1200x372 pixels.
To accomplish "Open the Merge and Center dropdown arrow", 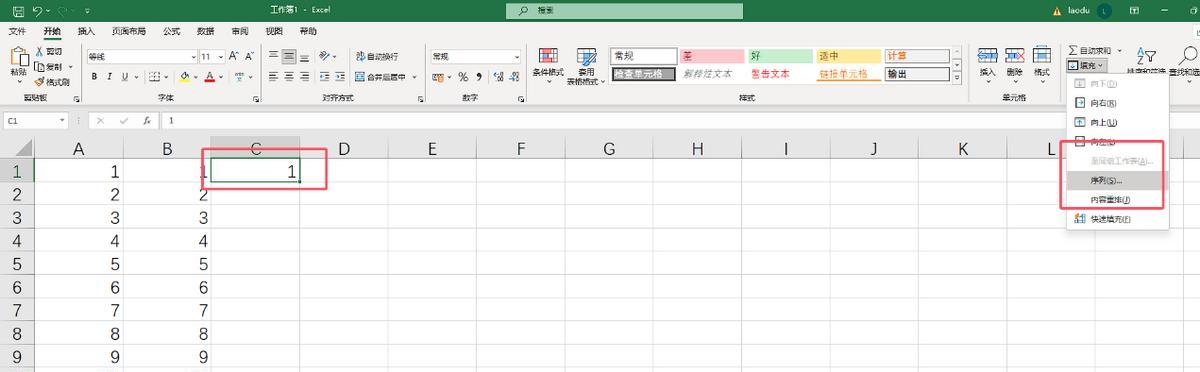I will (x=415, y=76).
